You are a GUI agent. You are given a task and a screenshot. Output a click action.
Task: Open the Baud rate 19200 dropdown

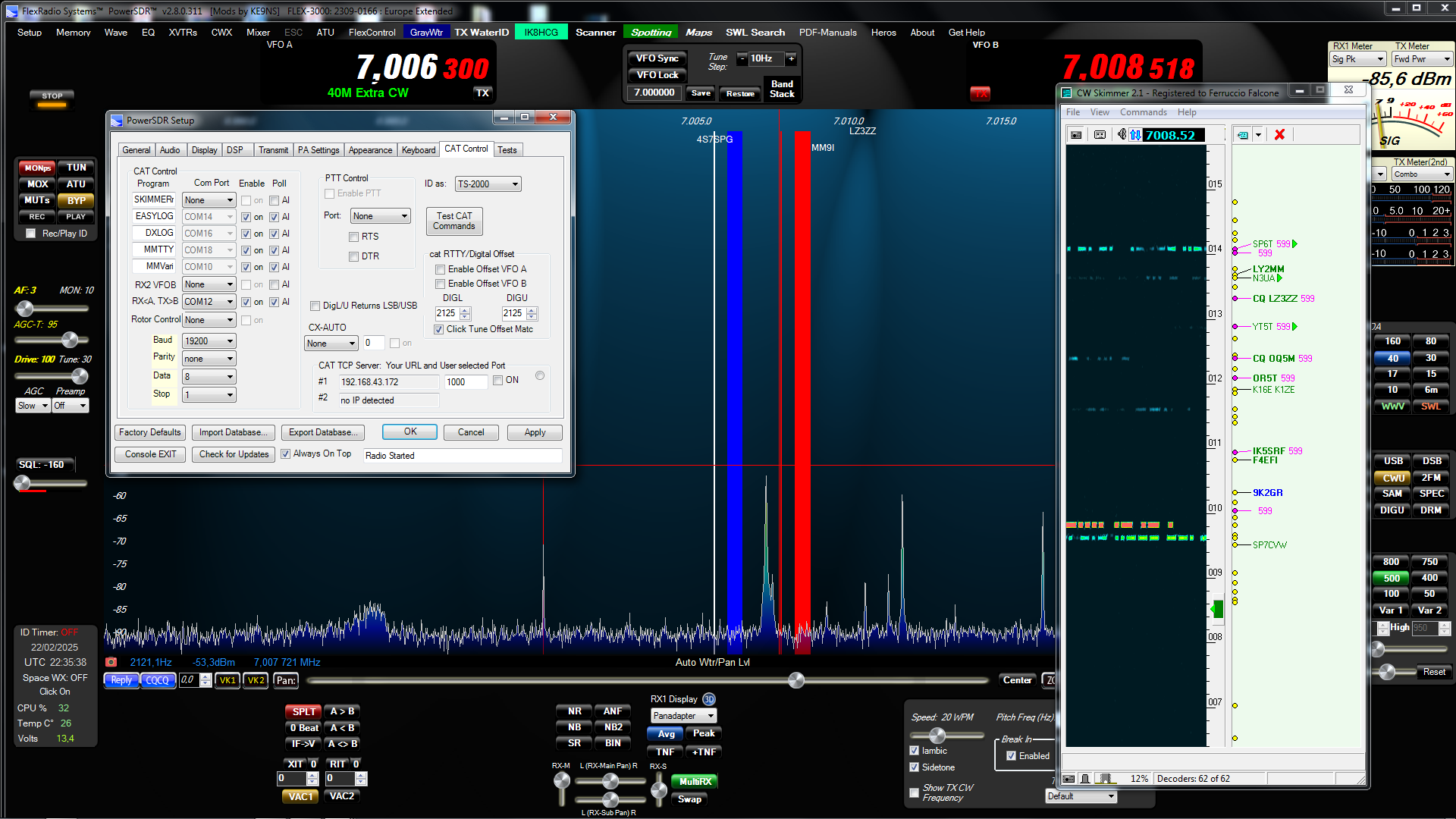point(209,341)
